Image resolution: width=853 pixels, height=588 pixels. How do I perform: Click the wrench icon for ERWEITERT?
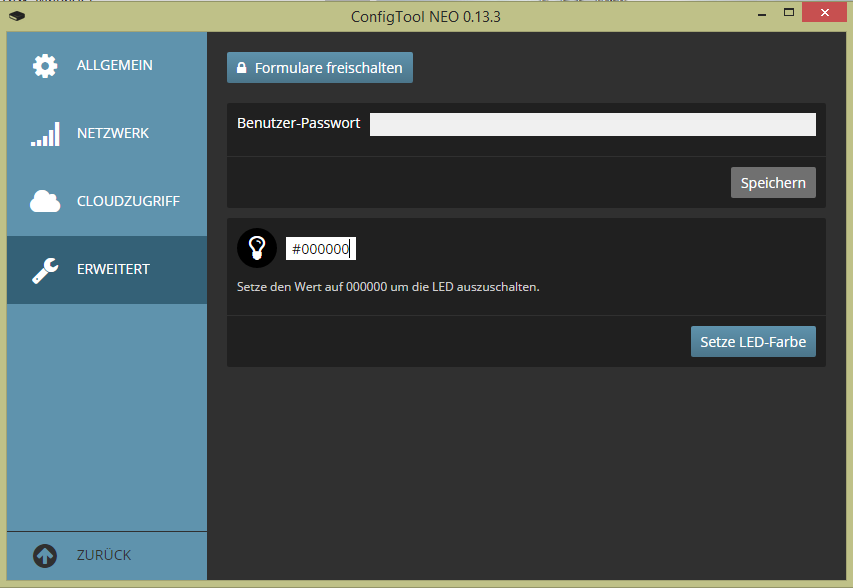coord(45,270)
